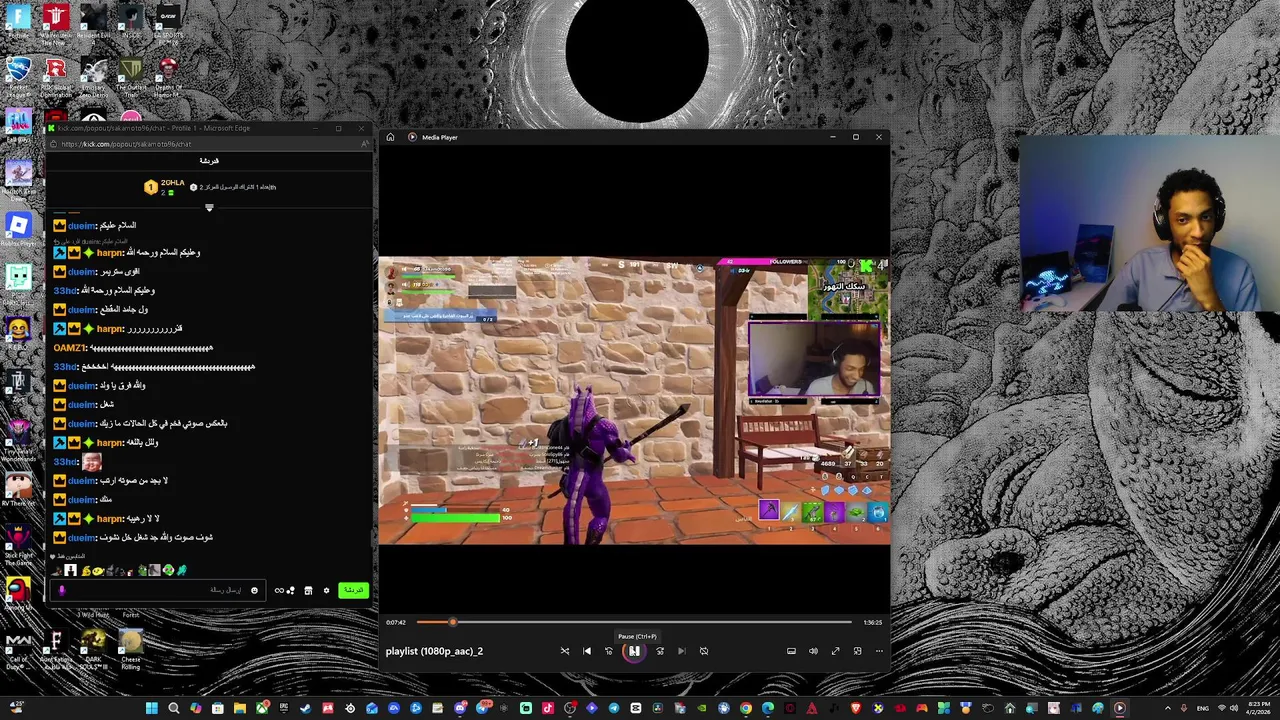Click the green send chat button
Viewport: 1280px width, 720px height.
click(x=353, y=590)
